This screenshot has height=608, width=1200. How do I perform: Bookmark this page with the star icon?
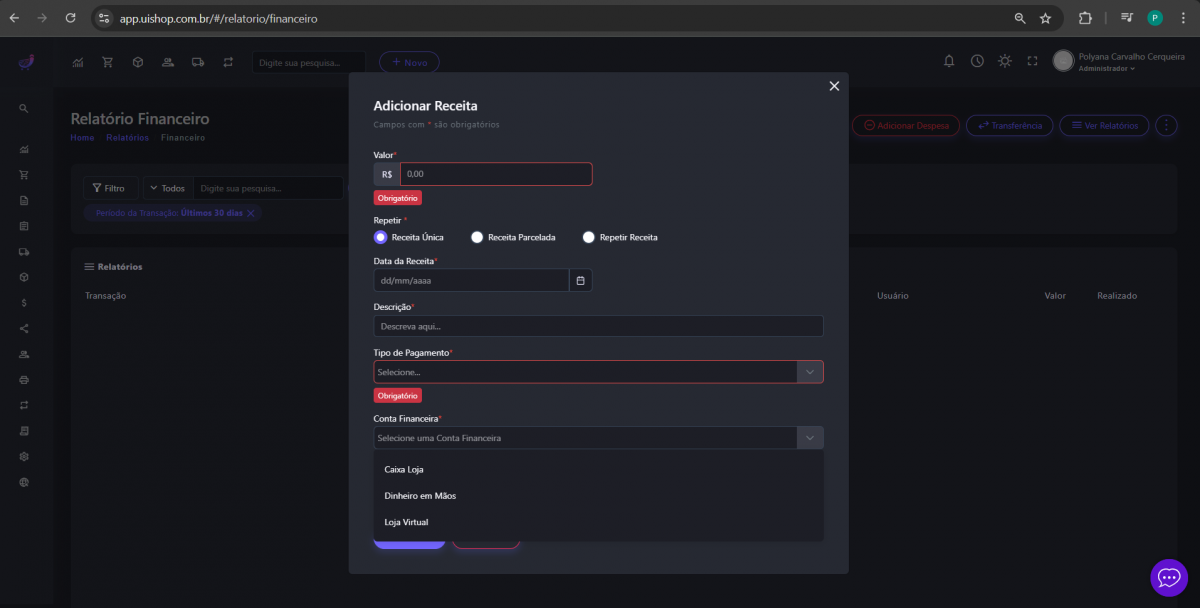coord(1045,18)
